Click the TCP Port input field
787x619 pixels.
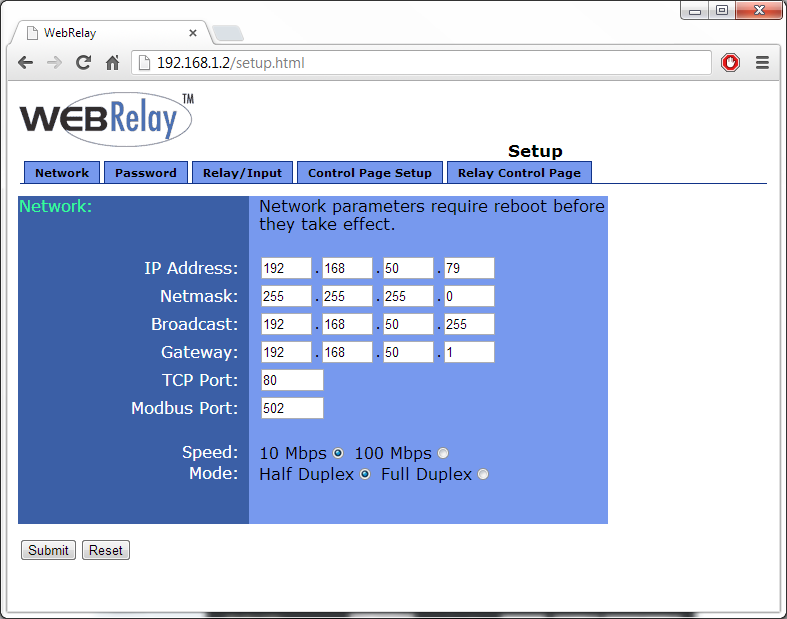point(292,380)
